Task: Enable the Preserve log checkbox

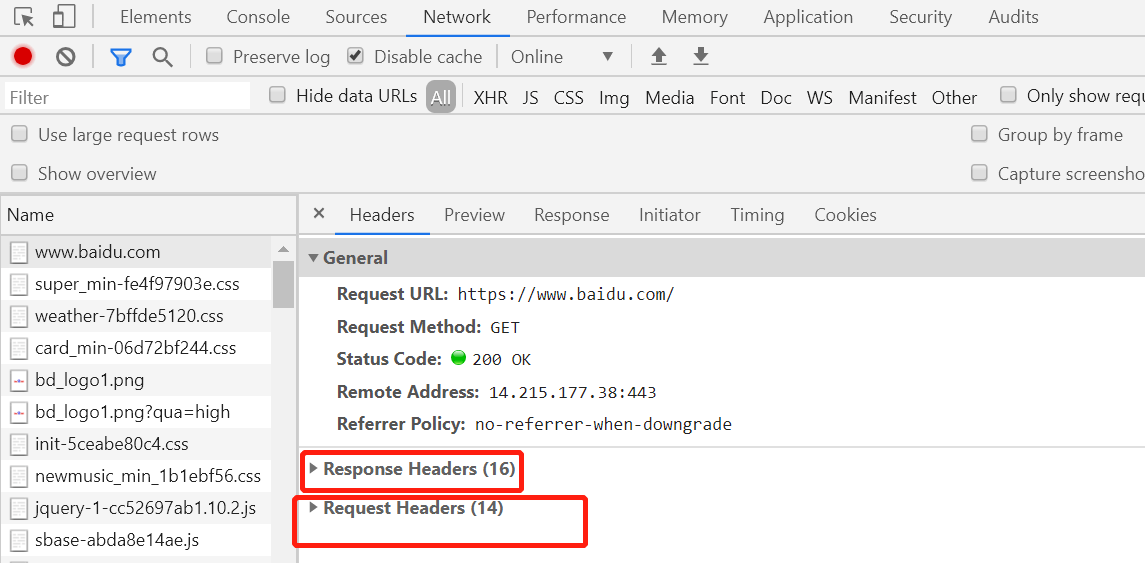Action: coord(214,55)
